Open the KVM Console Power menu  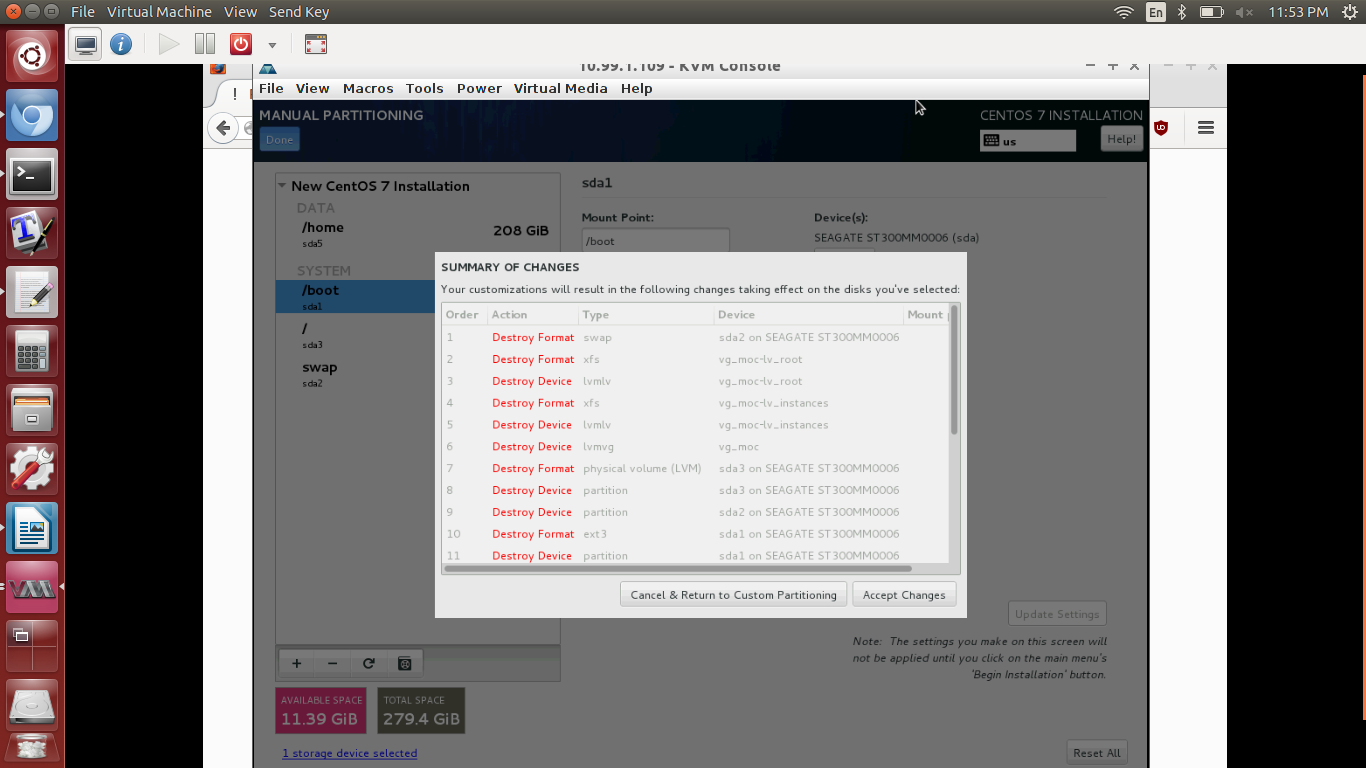479,88
